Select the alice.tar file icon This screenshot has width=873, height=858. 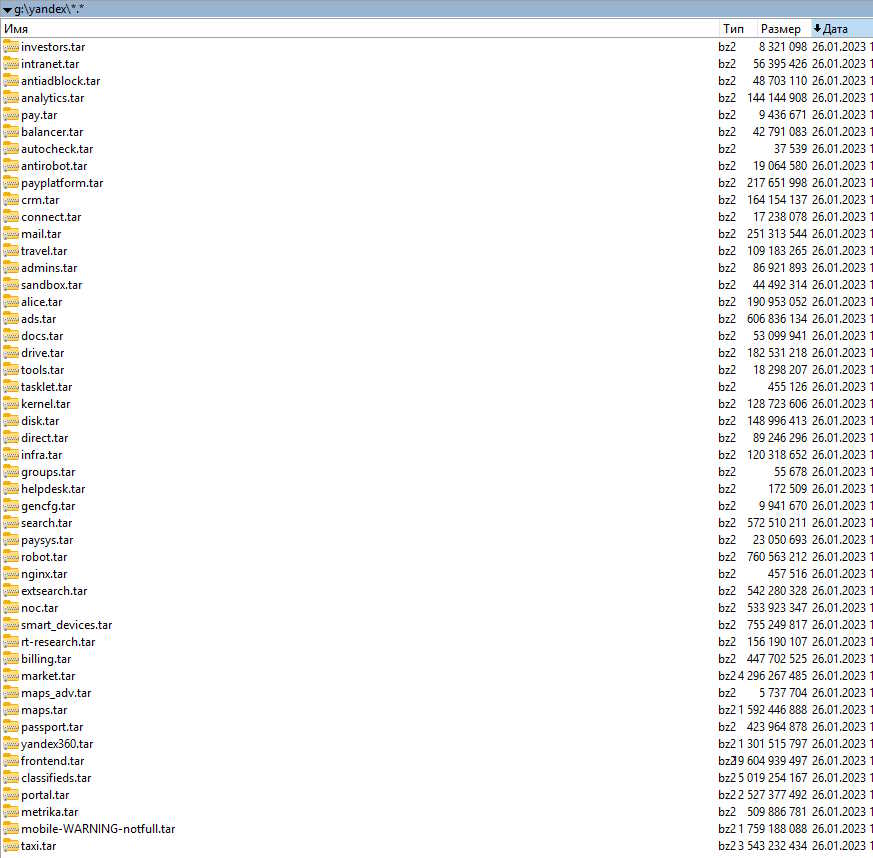click(11, 302)
